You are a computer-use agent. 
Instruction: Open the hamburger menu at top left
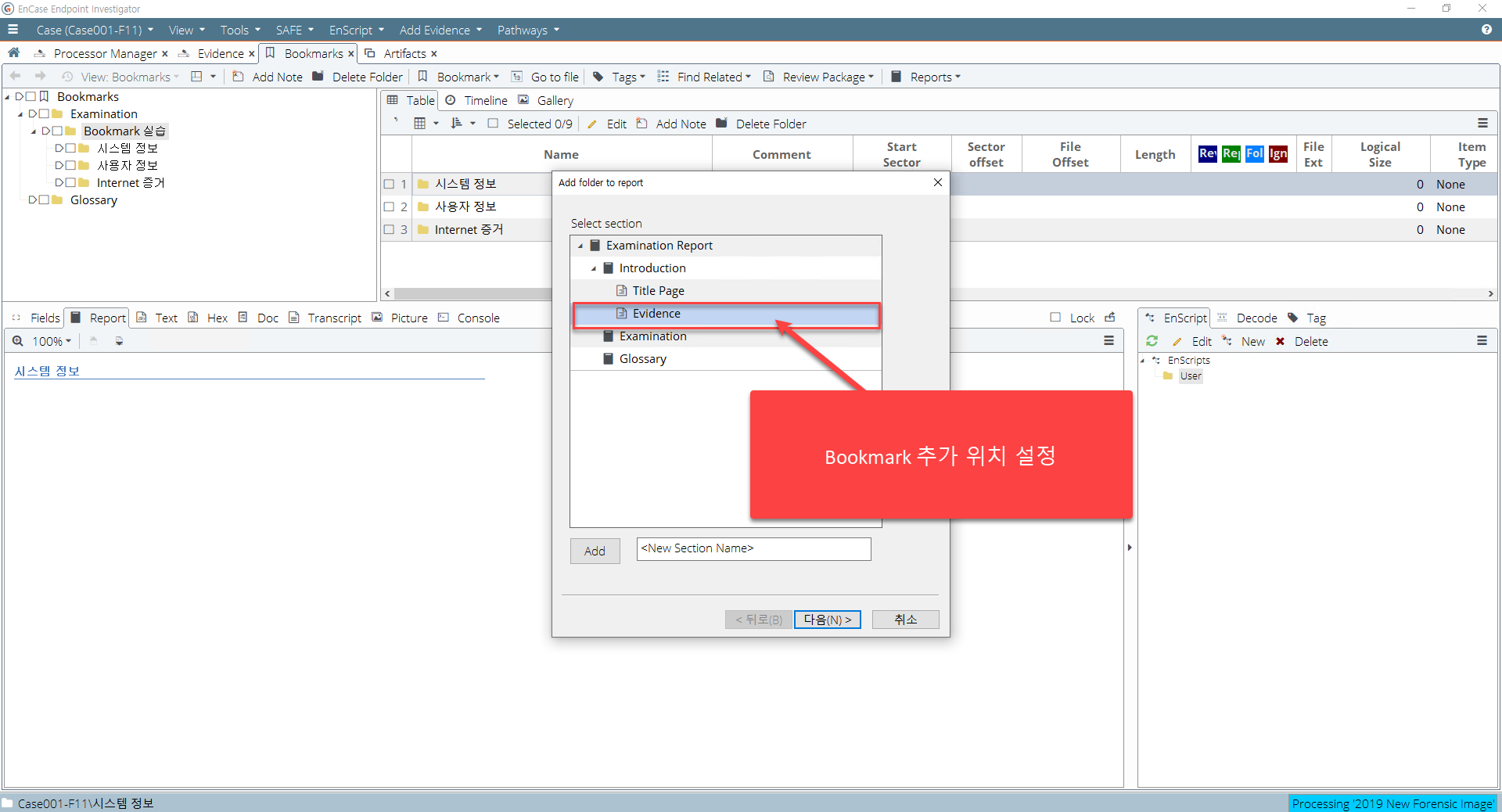[13, 30]
